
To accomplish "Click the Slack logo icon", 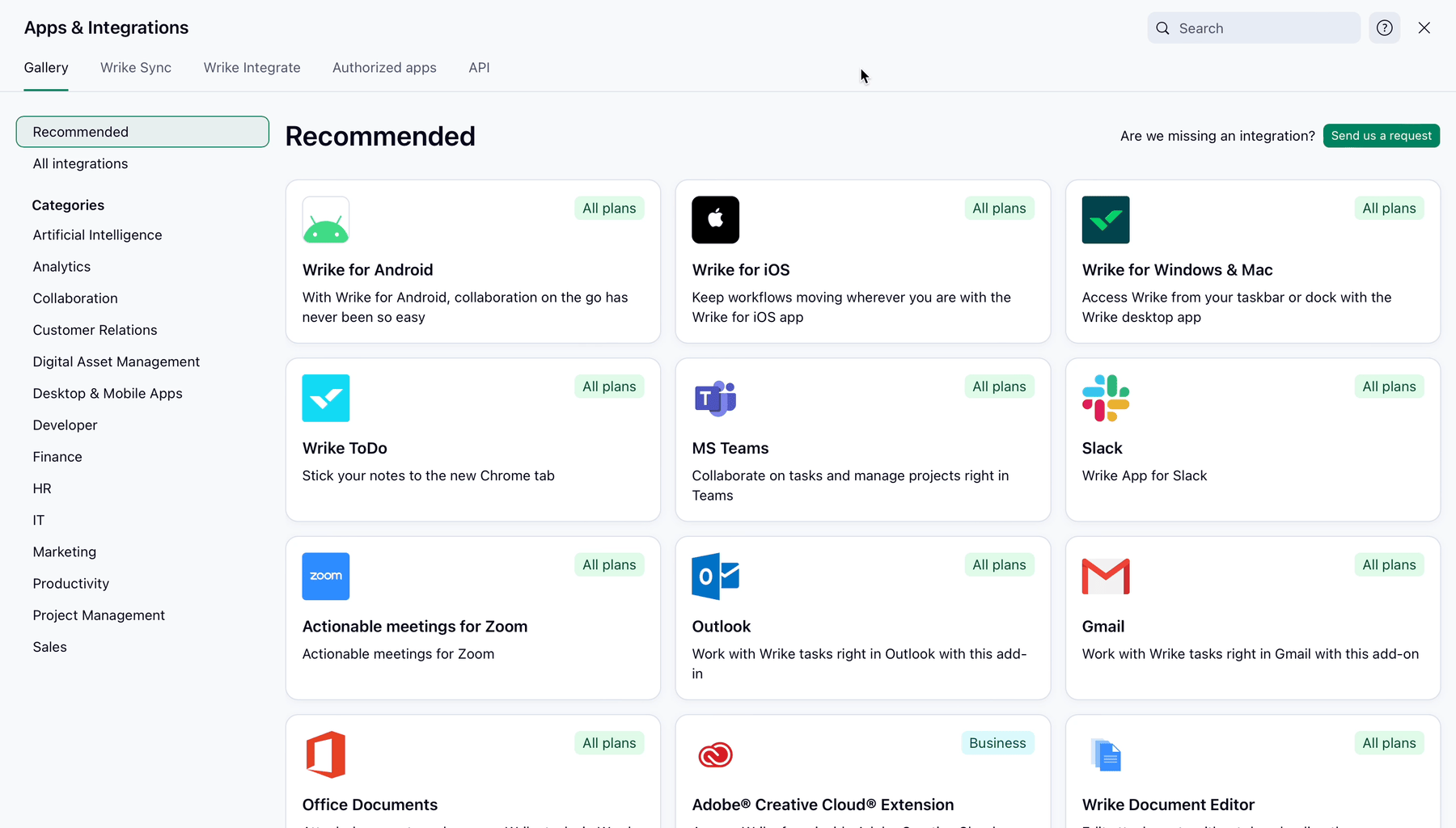I will tap(1106, 398).
